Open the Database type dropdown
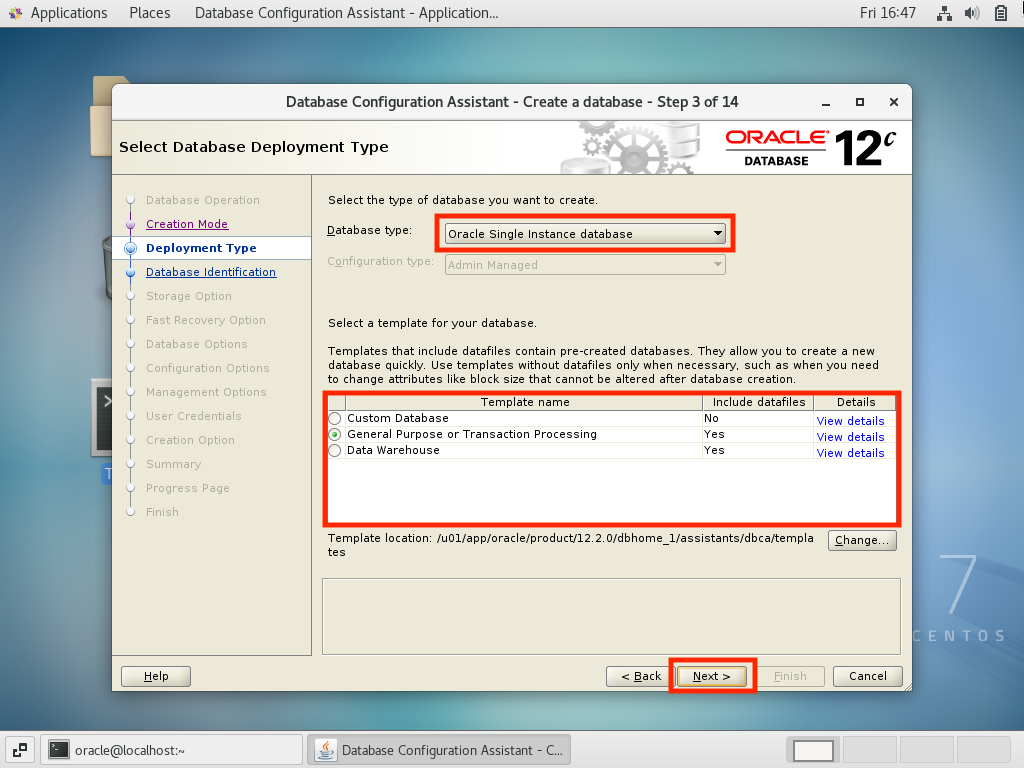This screenshot has height=768, width=1024. pyautogui.click(x=585, y=234)
